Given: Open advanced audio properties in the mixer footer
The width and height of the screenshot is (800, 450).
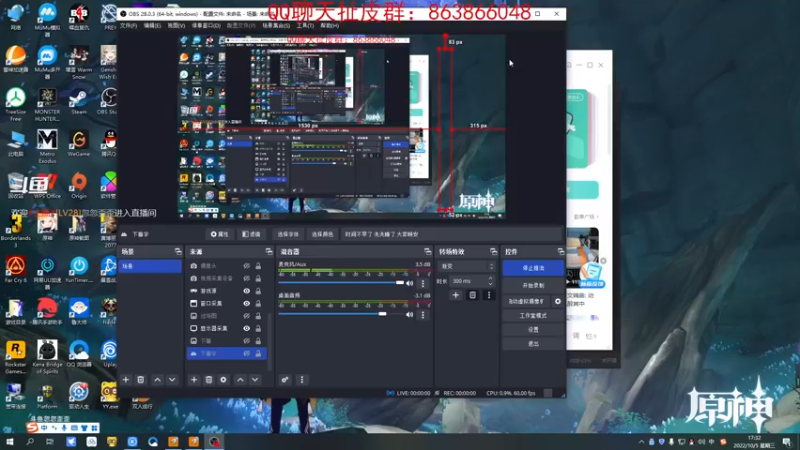Looking at the screenshot, I should point(285,380).
